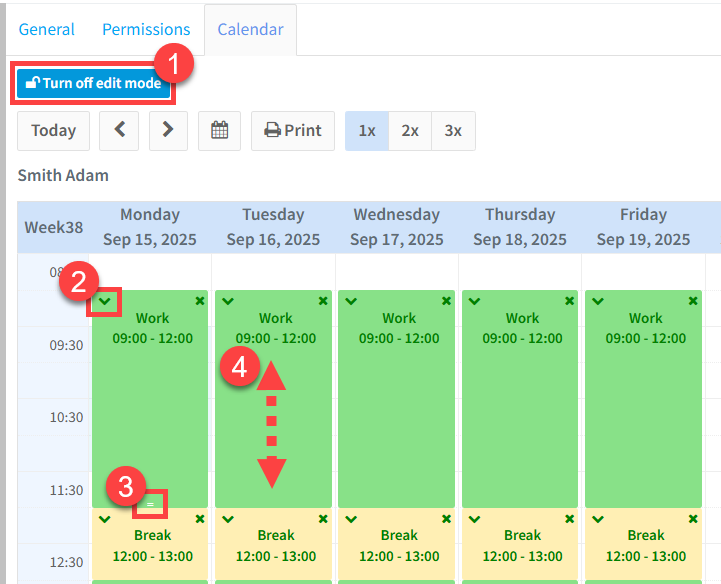Screen dimensions: 721x584
Task: Turn off edit mode
Action: point(93,83)
